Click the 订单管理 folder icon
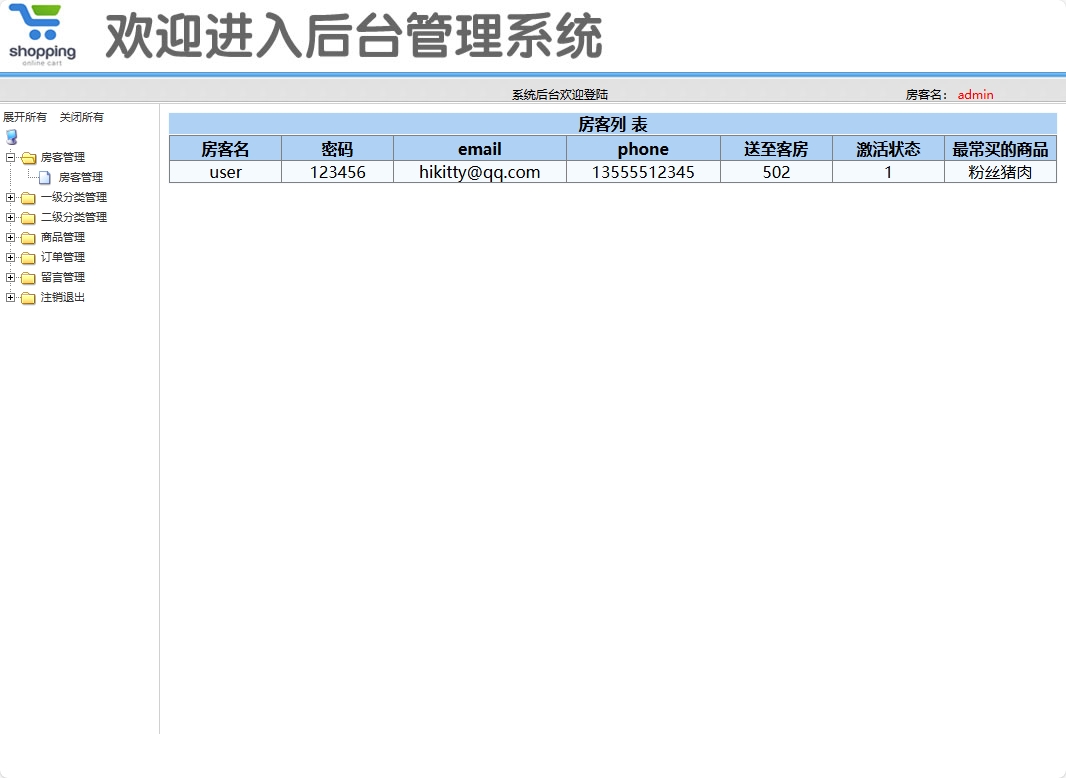The image size is (1066, 778). pos(28,257)
